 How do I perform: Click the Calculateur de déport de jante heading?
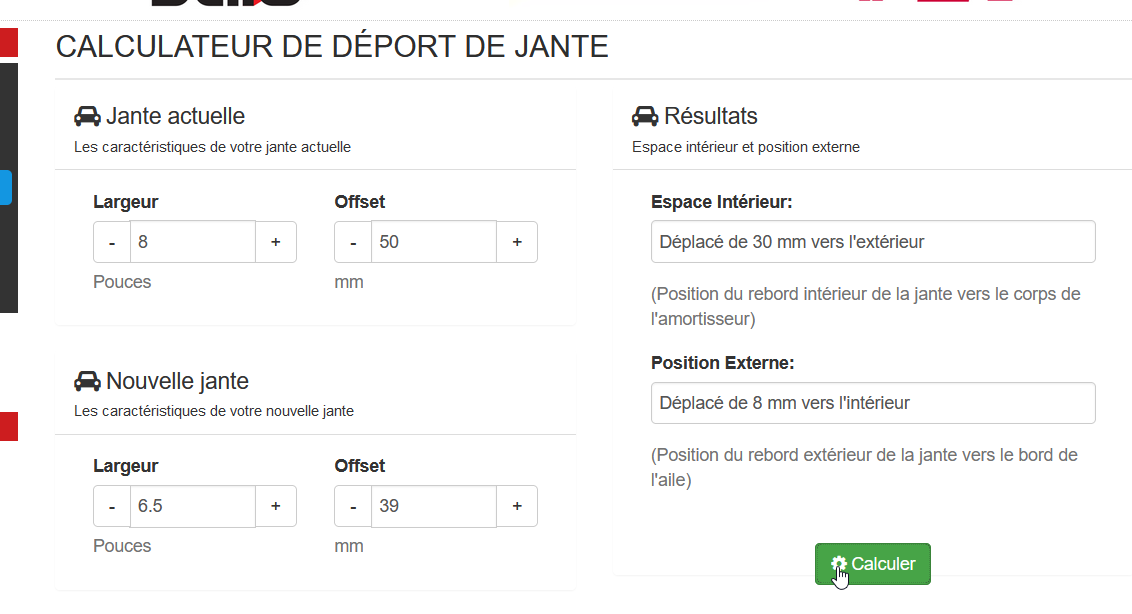click(x=332, y=47)
